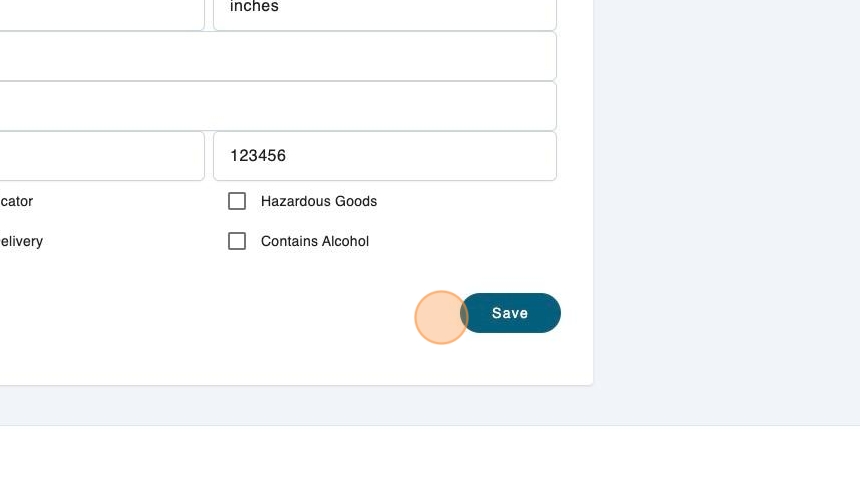Click the white footer area below the form
Image resolution: width=860 pixels, height=481 pixels.
pos(430,455)
